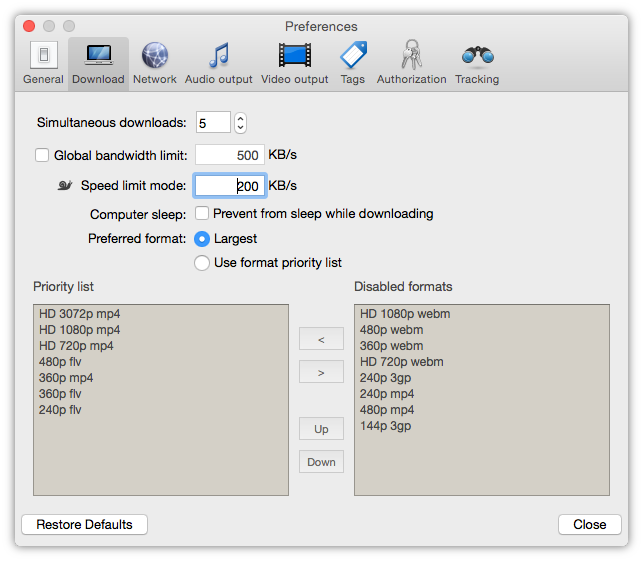
Task: Select the Download laptop icon
Action: tap(98, 55)
